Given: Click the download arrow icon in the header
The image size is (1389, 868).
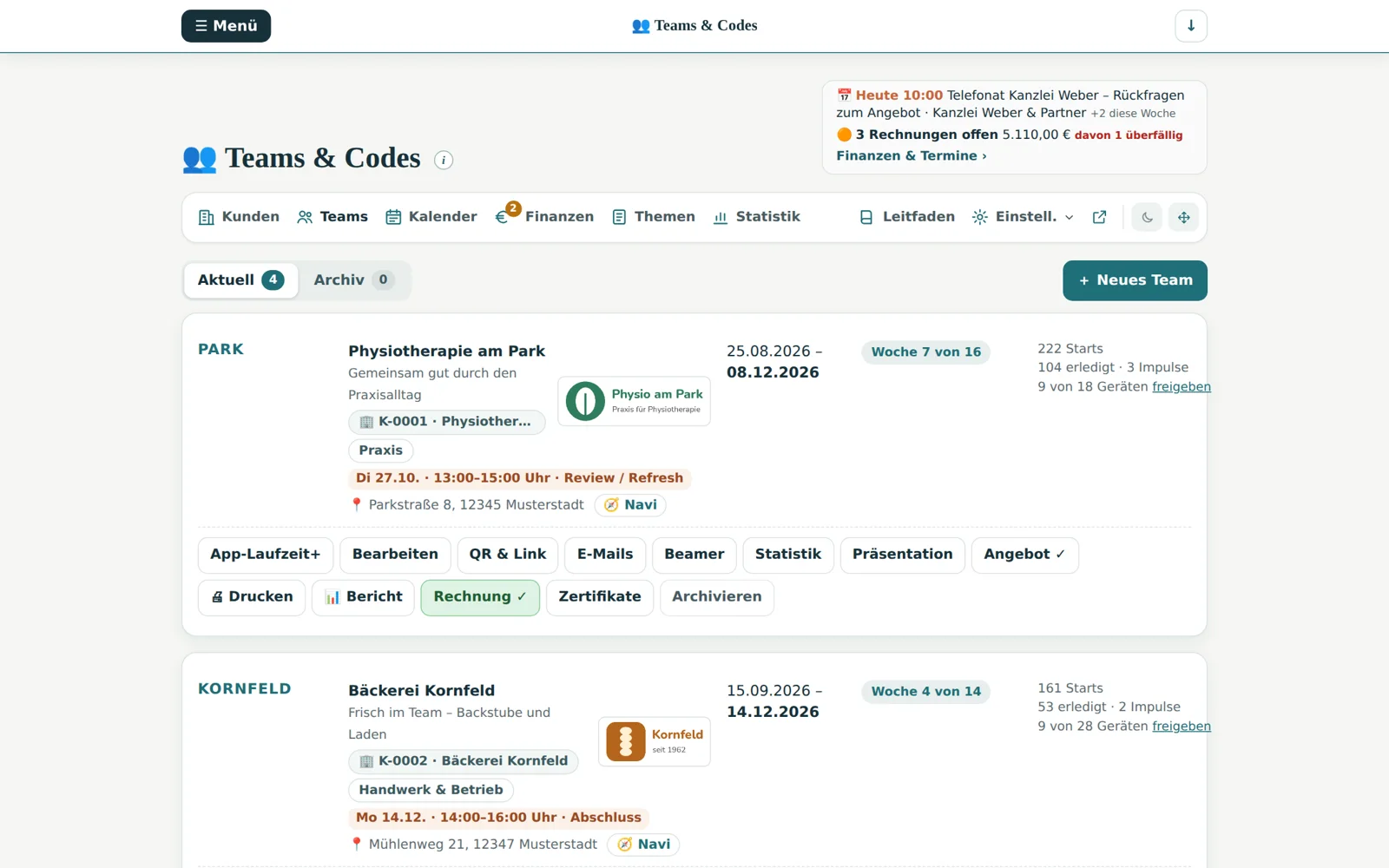Looking at the screenshot, I should point(1191,26).
